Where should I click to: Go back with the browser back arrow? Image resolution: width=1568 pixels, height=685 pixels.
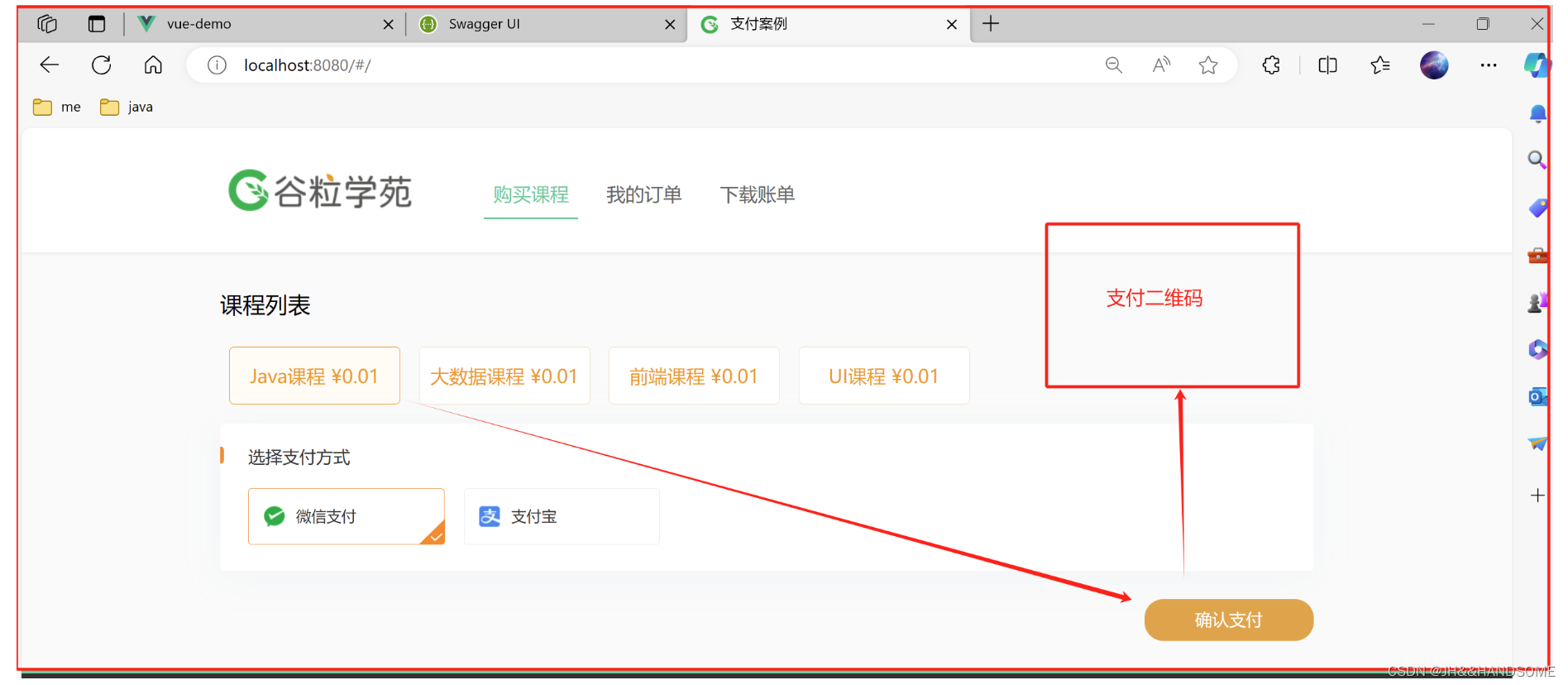pos(50,65)
